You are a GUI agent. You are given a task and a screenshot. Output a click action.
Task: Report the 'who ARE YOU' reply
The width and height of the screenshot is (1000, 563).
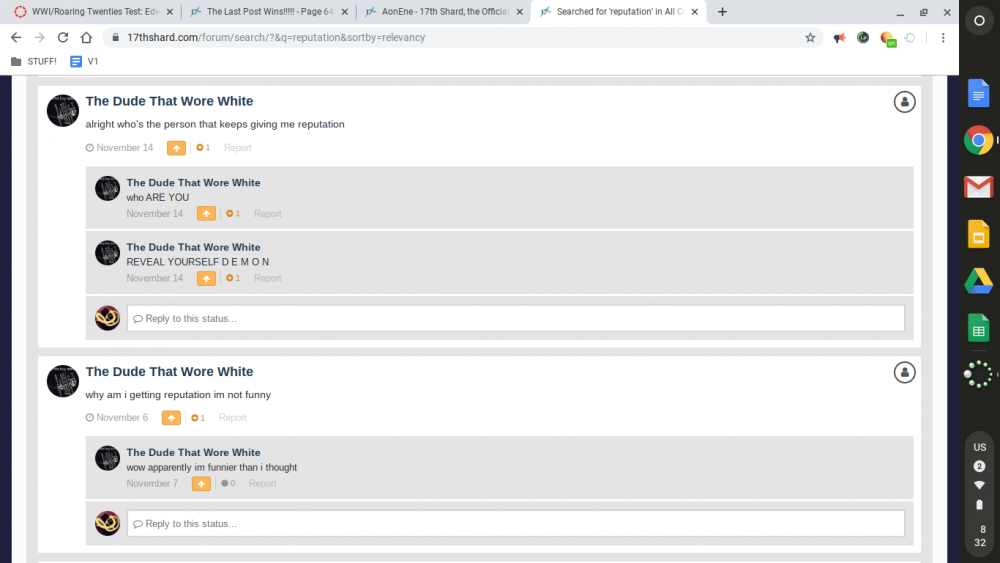tap(267, 214)
